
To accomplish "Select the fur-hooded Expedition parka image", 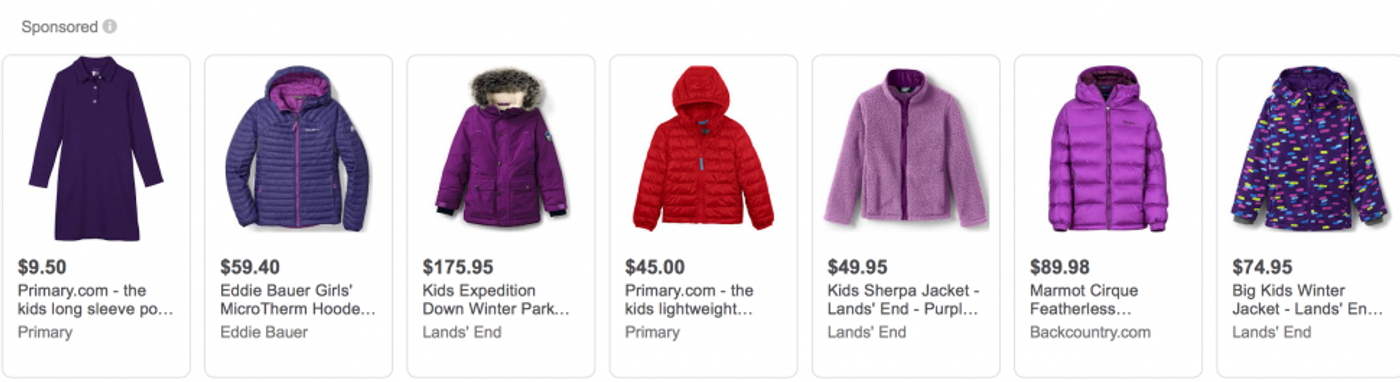I will [501, 148].
